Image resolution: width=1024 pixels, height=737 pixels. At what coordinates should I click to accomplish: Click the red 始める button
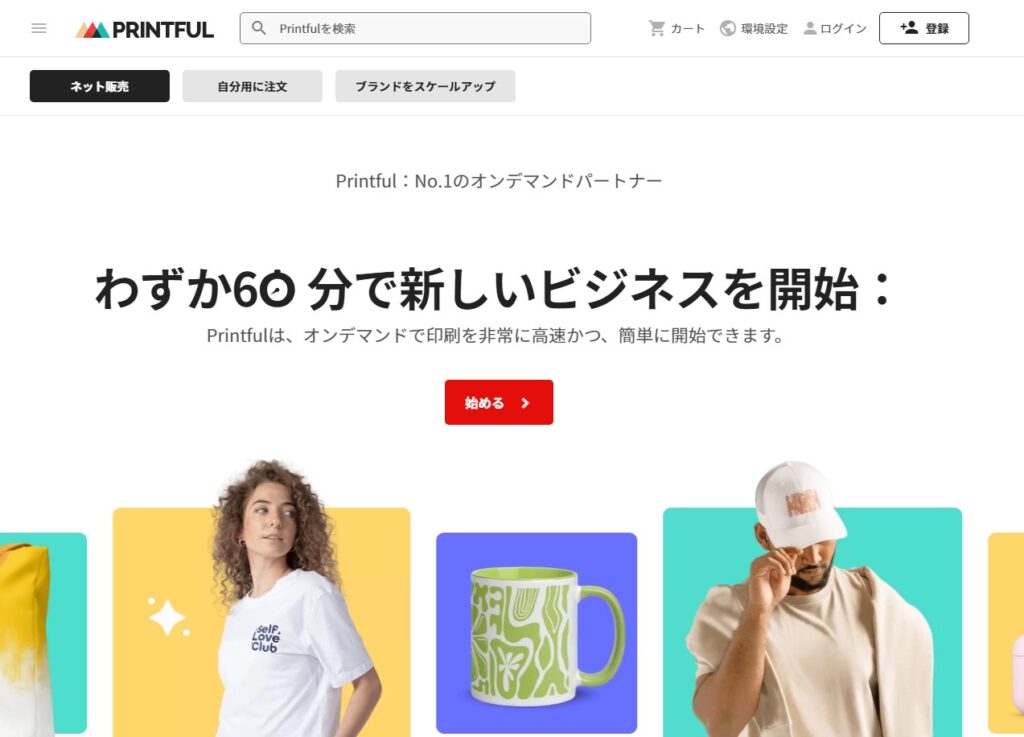point(499,402)
